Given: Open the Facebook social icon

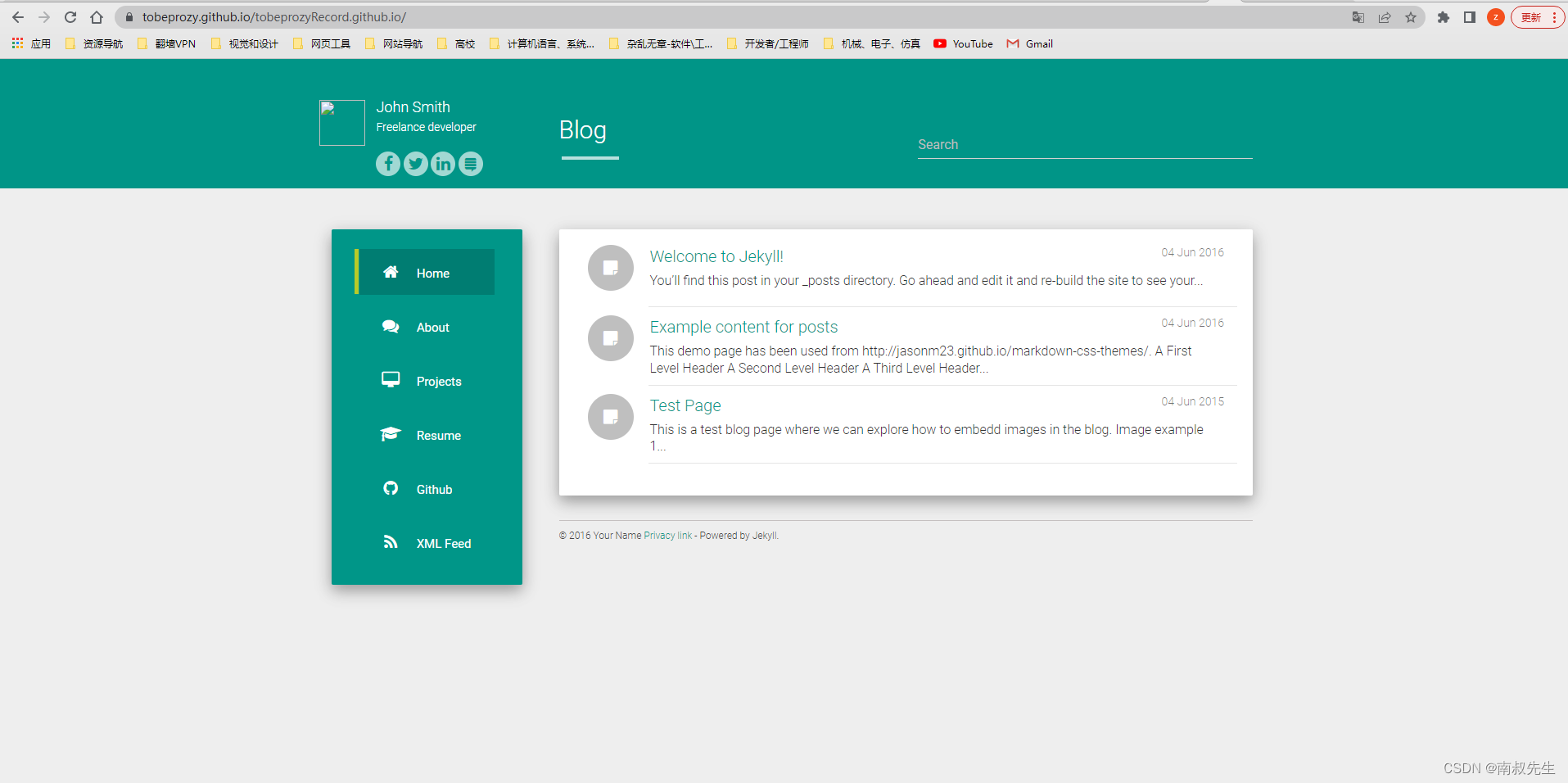Looking at the screenshot, I should pyautogui.click(x=388, y=164).
